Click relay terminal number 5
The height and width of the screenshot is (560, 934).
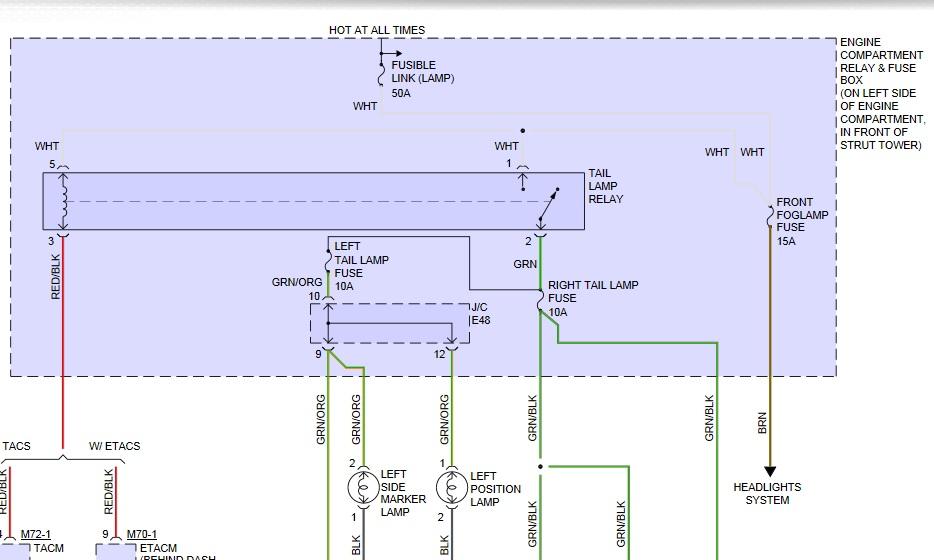[x=52, y=164]
